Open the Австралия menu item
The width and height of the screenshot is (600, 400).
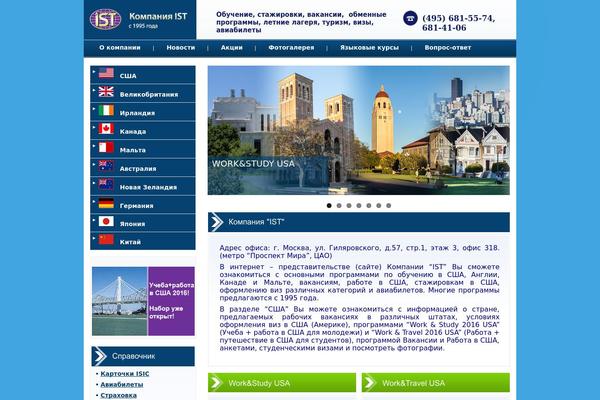click(143, 168)
